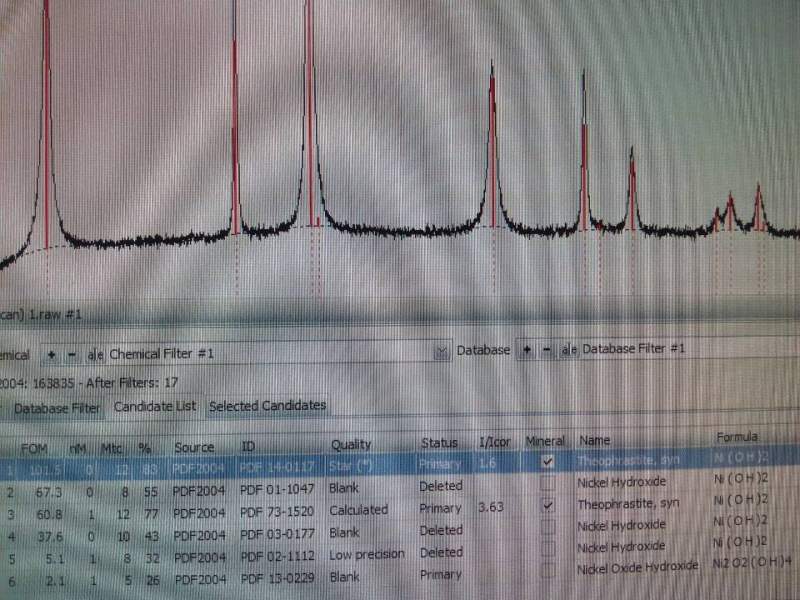Click FOM value 60.8

coord(48,514)
